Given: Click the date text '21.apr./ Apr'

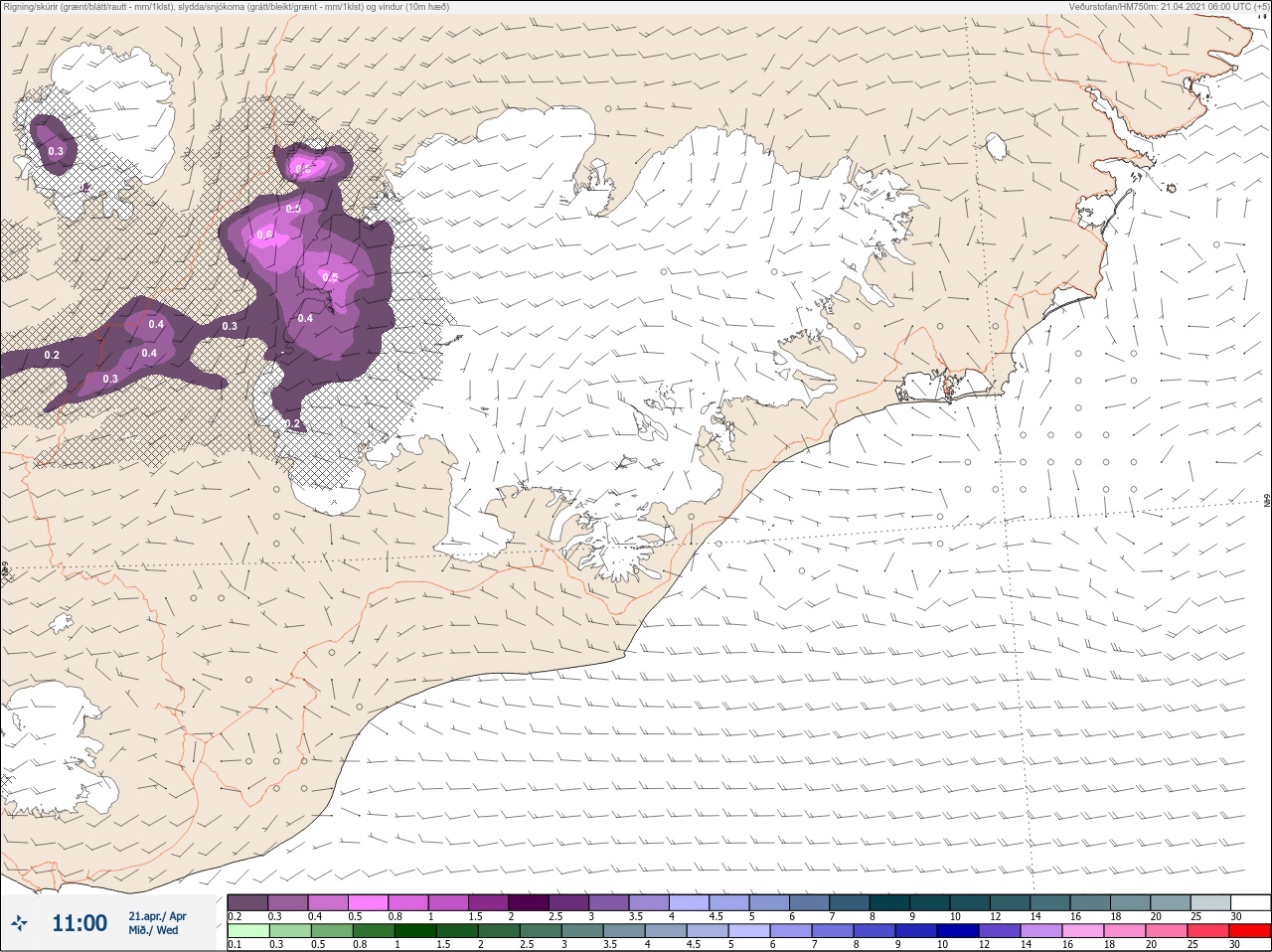Looking at the screenshot, I should click(157, 916).
